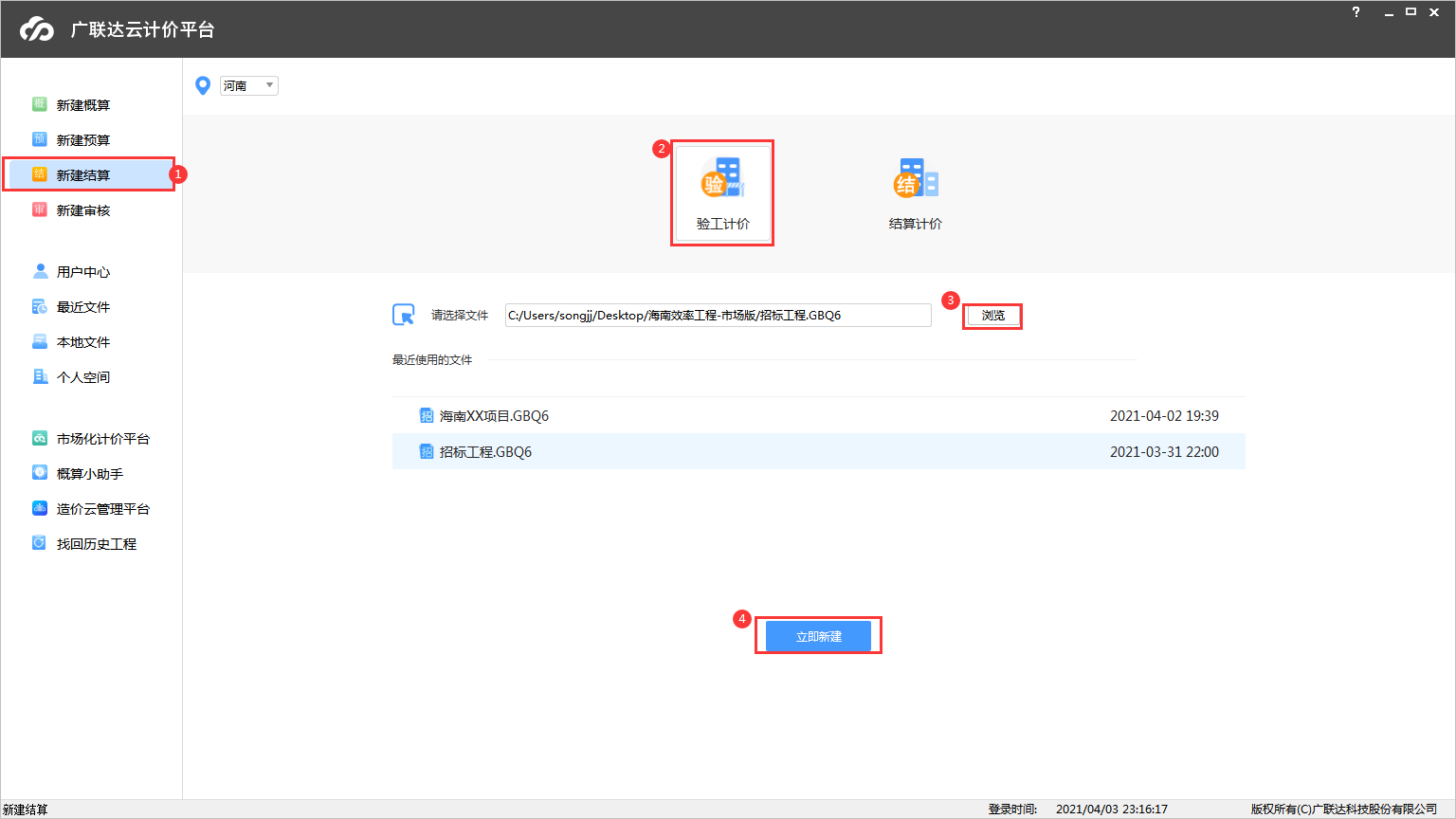Open help via question mark icon
1456x819 pixels.
pyautogui.click(x=1356, y=12)
